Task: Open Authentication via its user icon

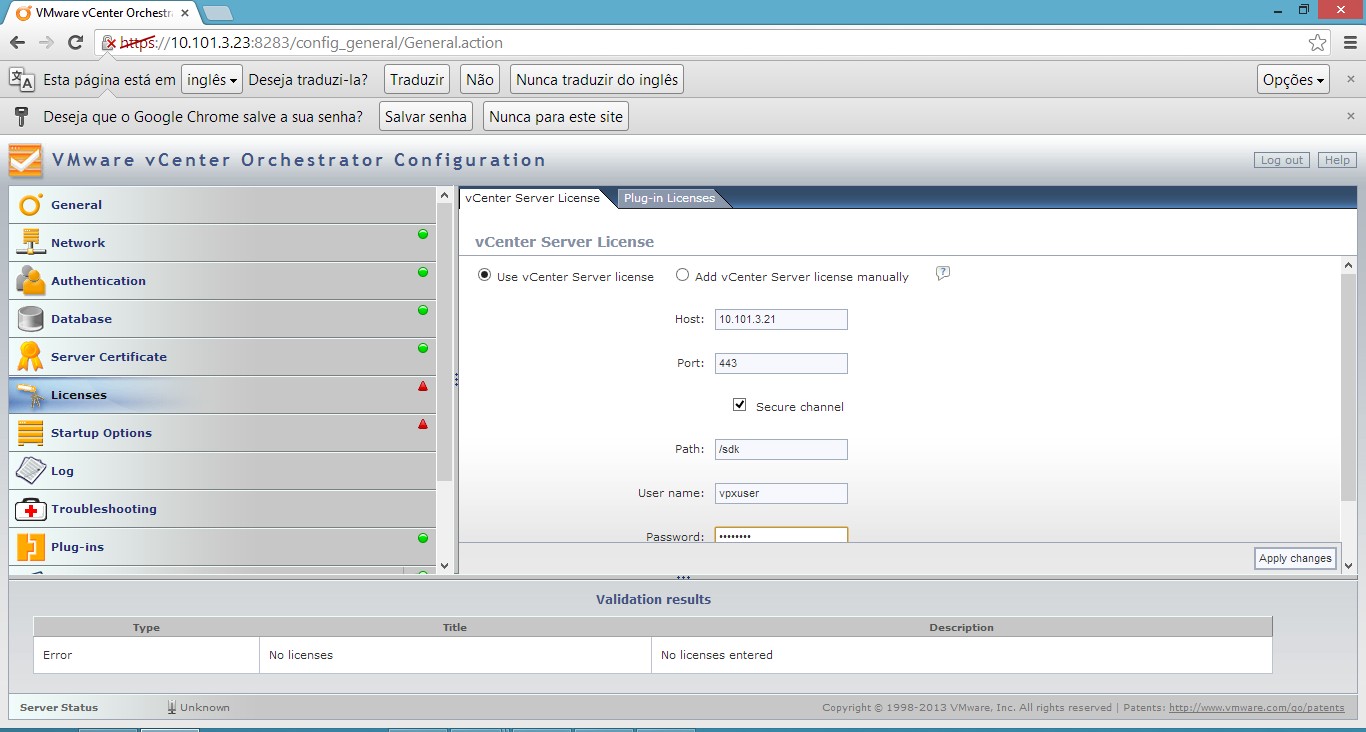Action: [x=31, y=281]
